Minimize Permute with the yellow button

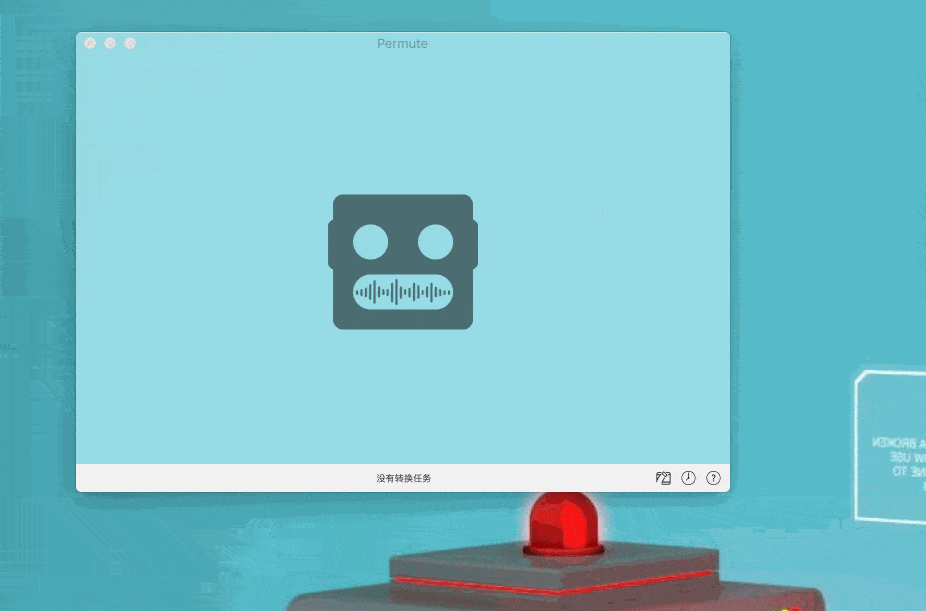pos(109,43)
